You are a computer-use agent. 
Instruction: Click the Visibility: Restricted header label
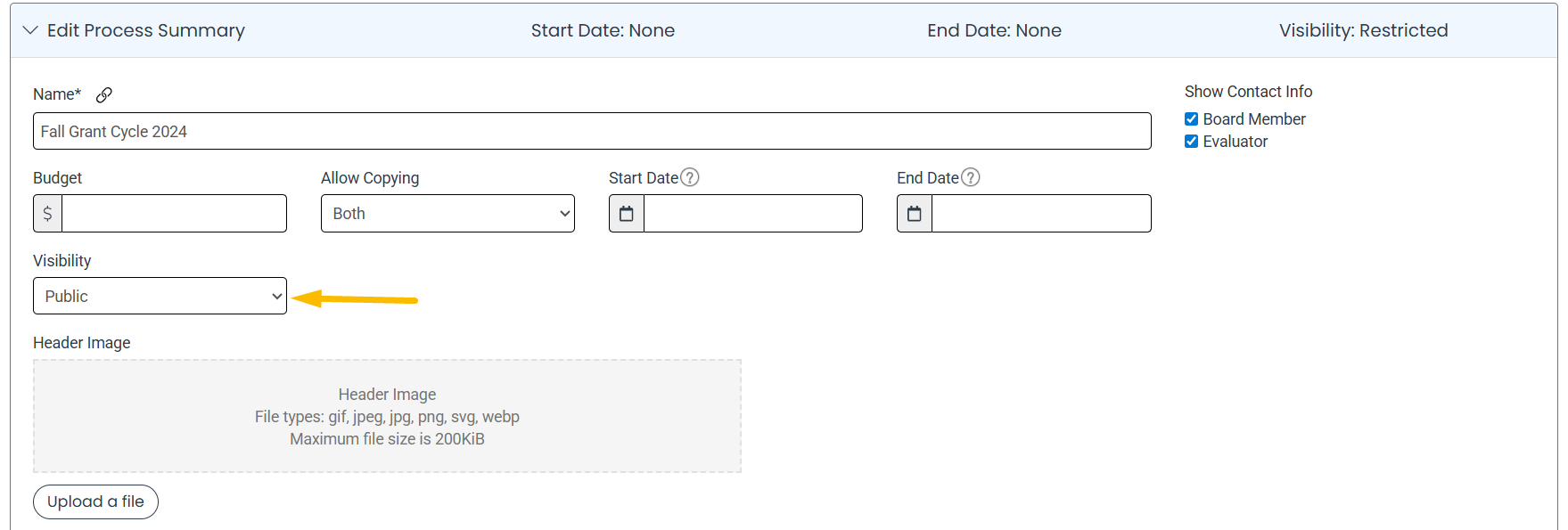coord(1363,30)
